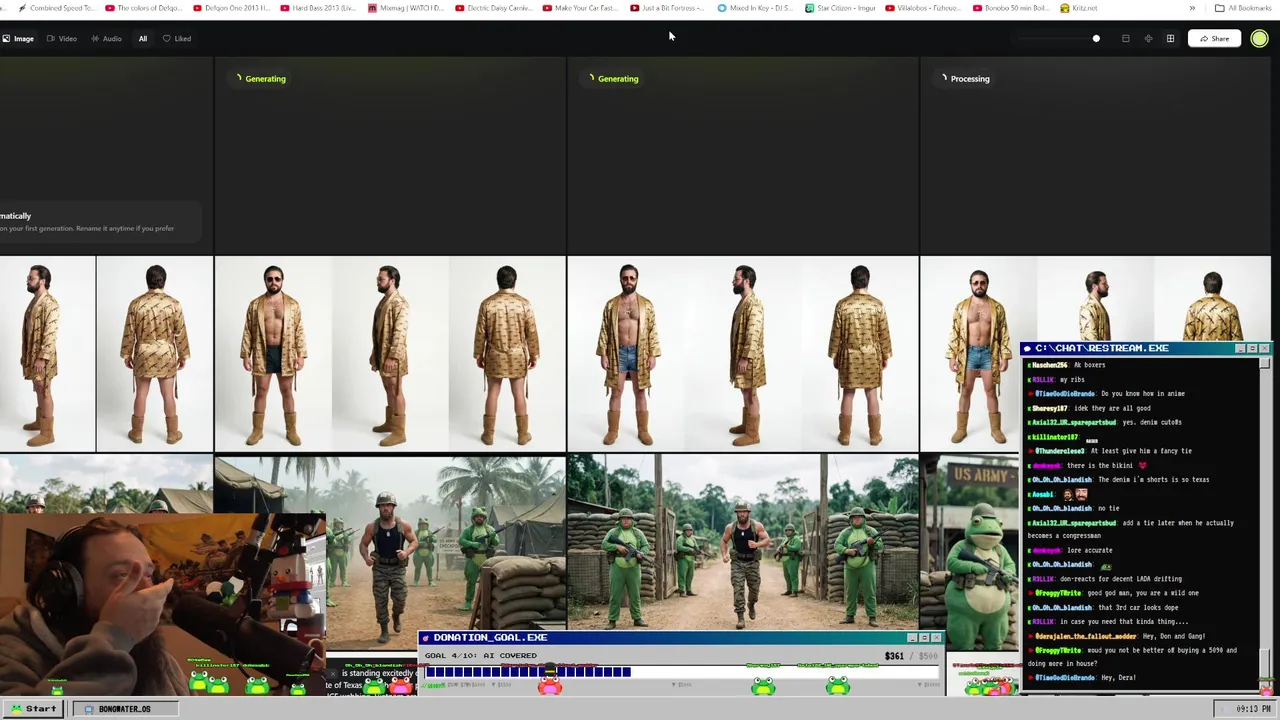Open the US Army frog soldier image
Viewport: 1280px width, 720px height.
click(x=970, y=552)
